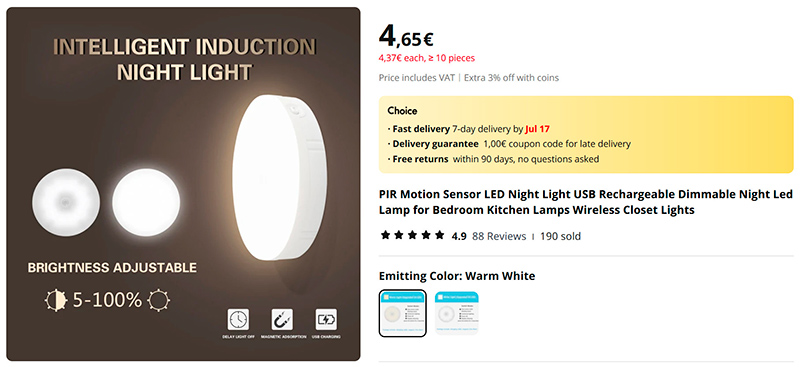Click the dim round lamp image
This screenshot has height=367, width=800.
[x=66, y=202]
